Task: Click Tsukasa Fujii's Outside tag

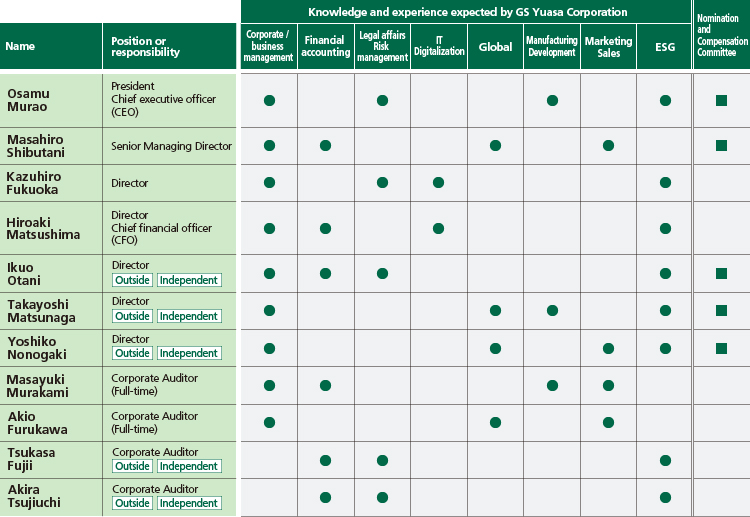Action: 132,466
